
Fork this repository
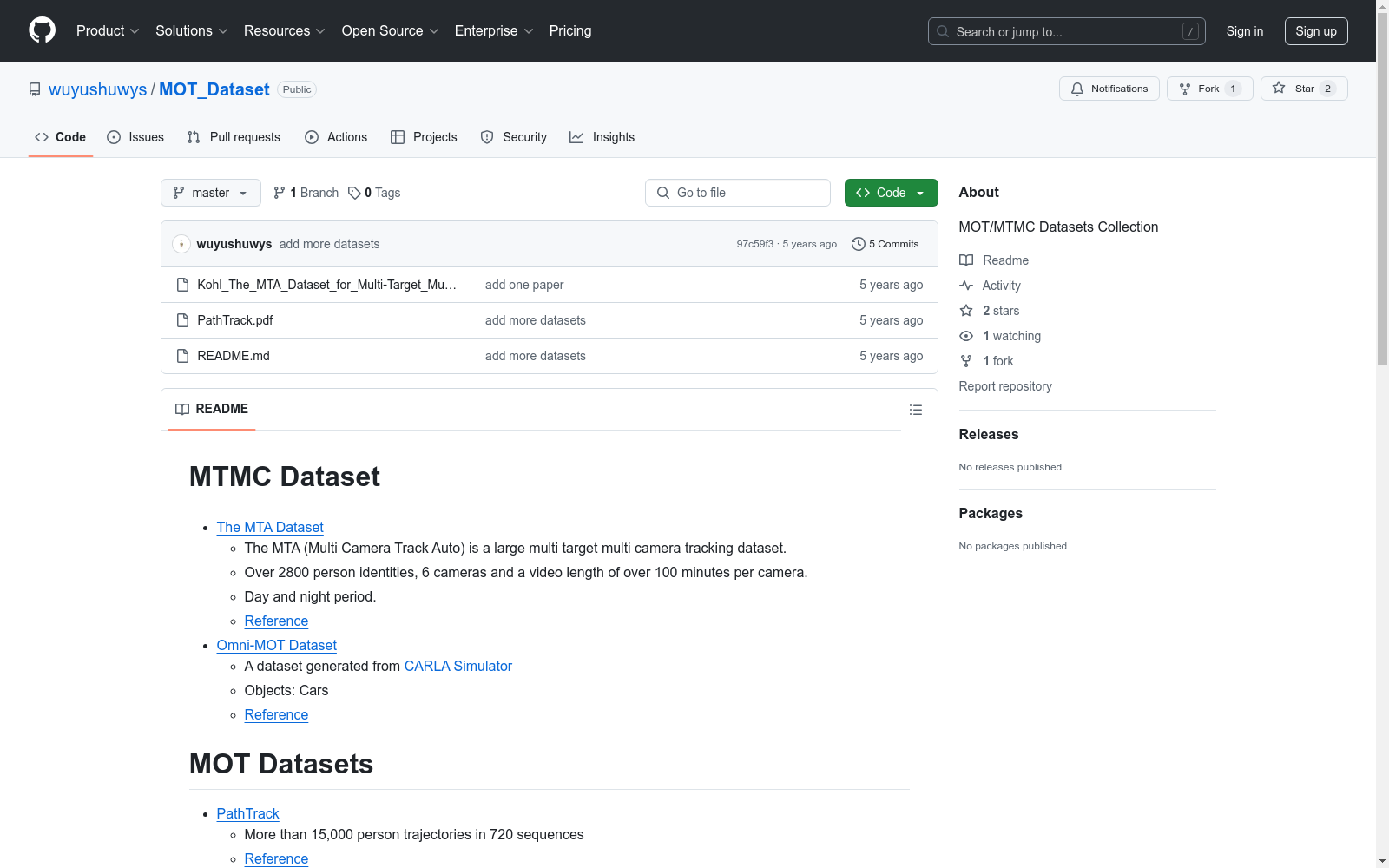[1209, 89]
